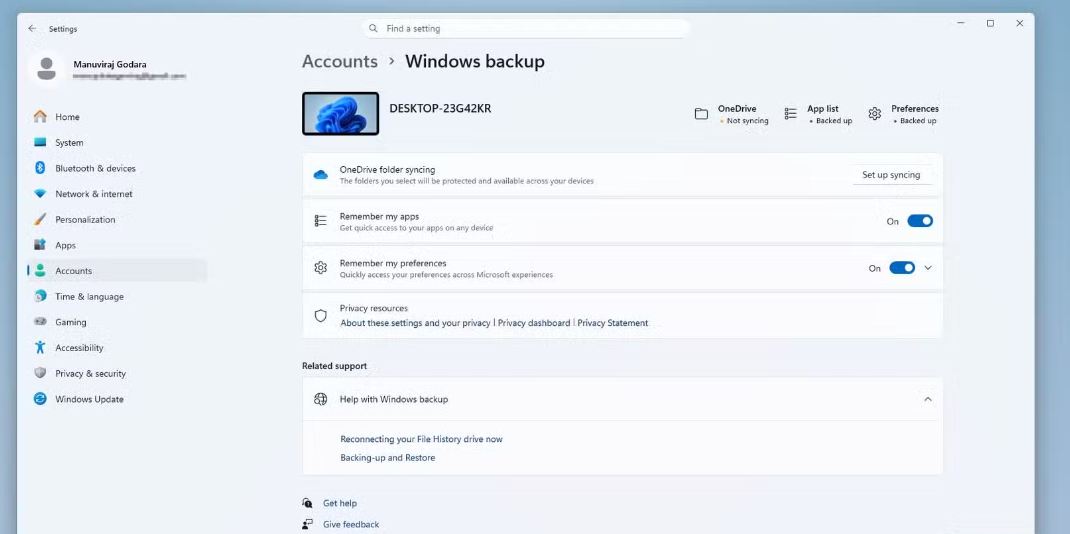
Task: Click the Windows Update sync icon
Action: (40, 399)
